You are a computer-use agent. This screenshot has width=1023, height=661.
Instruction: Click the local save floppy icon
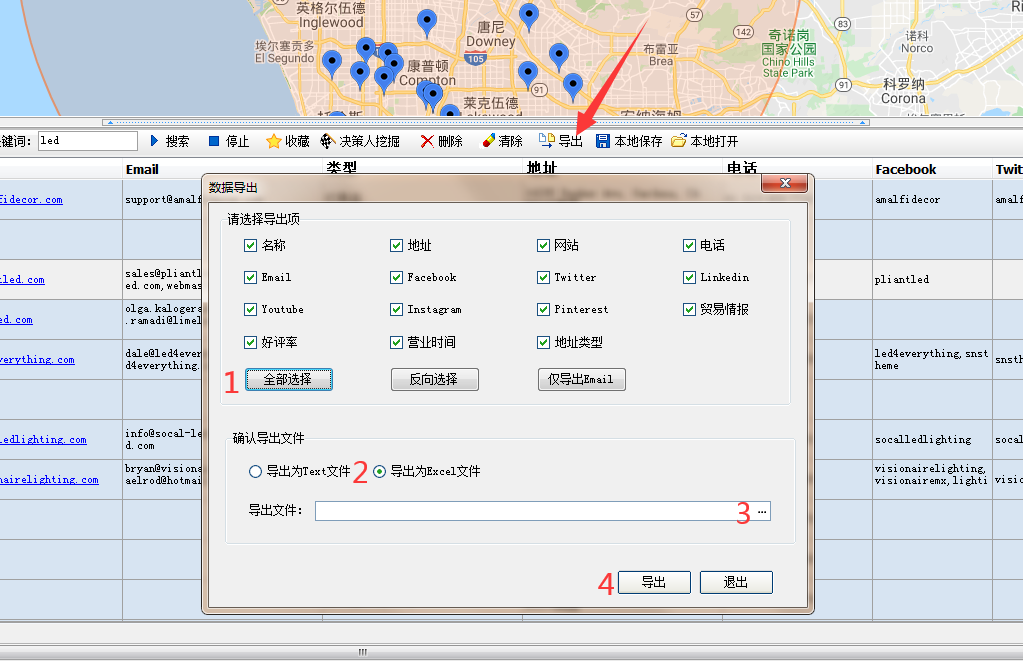click(x=603, y=142)
